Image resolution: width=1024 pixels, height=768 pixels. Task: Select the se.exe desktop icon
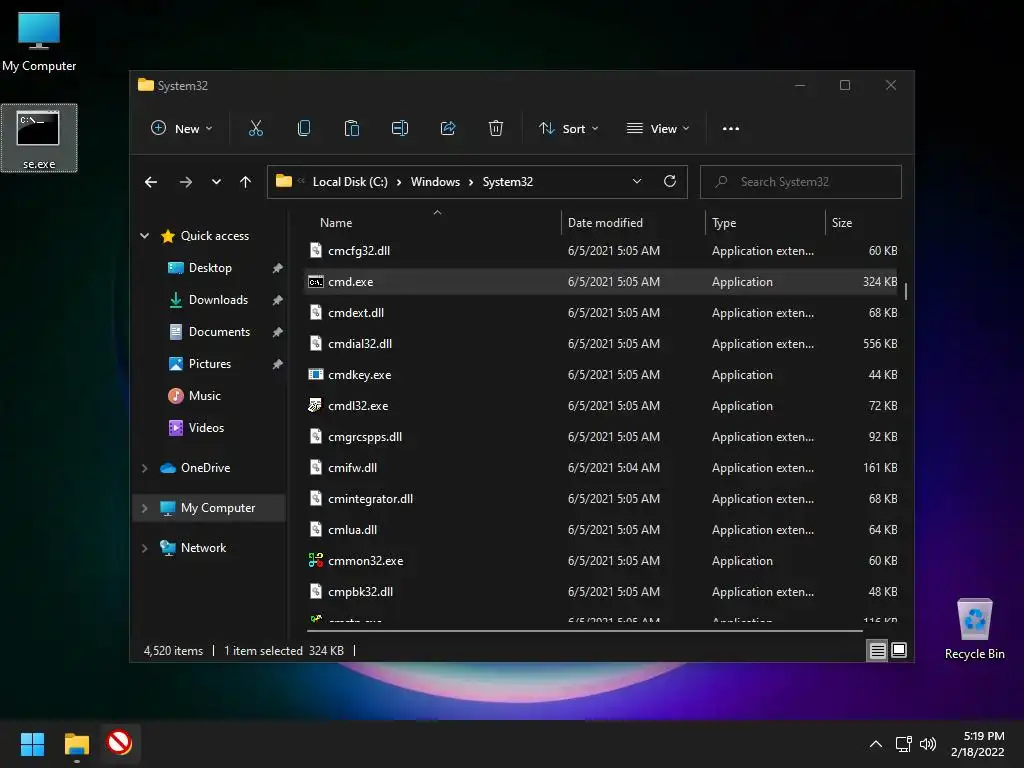point(39,138)
